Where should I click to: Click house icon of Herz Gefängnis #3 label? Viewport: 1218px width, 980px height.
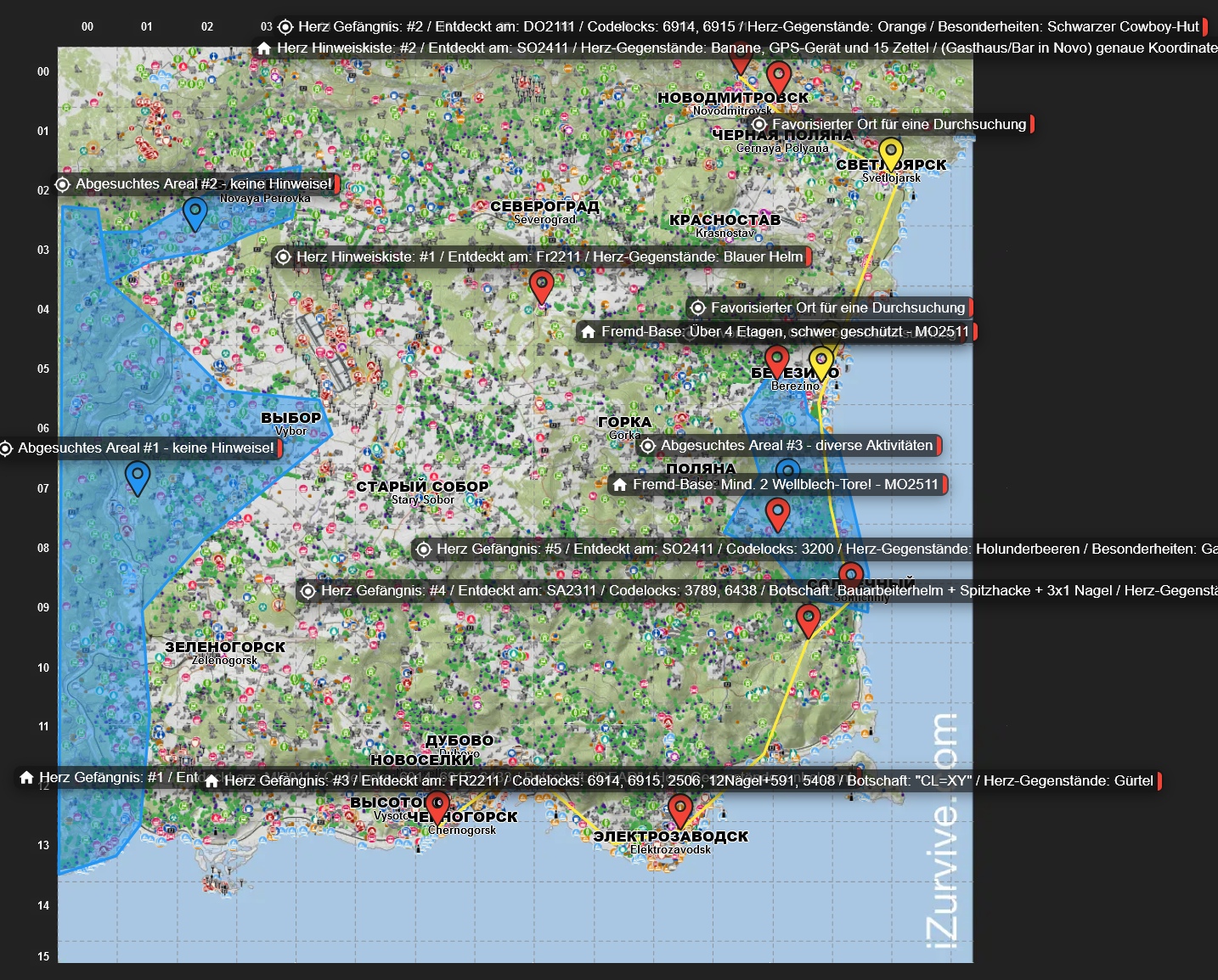tap(211, 780)
